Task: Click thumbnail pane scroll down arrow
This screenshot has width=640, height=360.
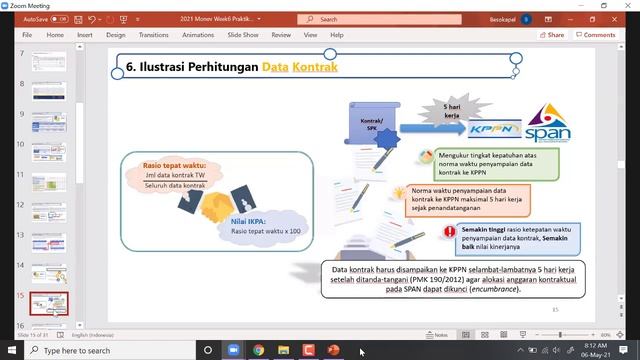Action: pyautogui.click(x=80, y=325)
